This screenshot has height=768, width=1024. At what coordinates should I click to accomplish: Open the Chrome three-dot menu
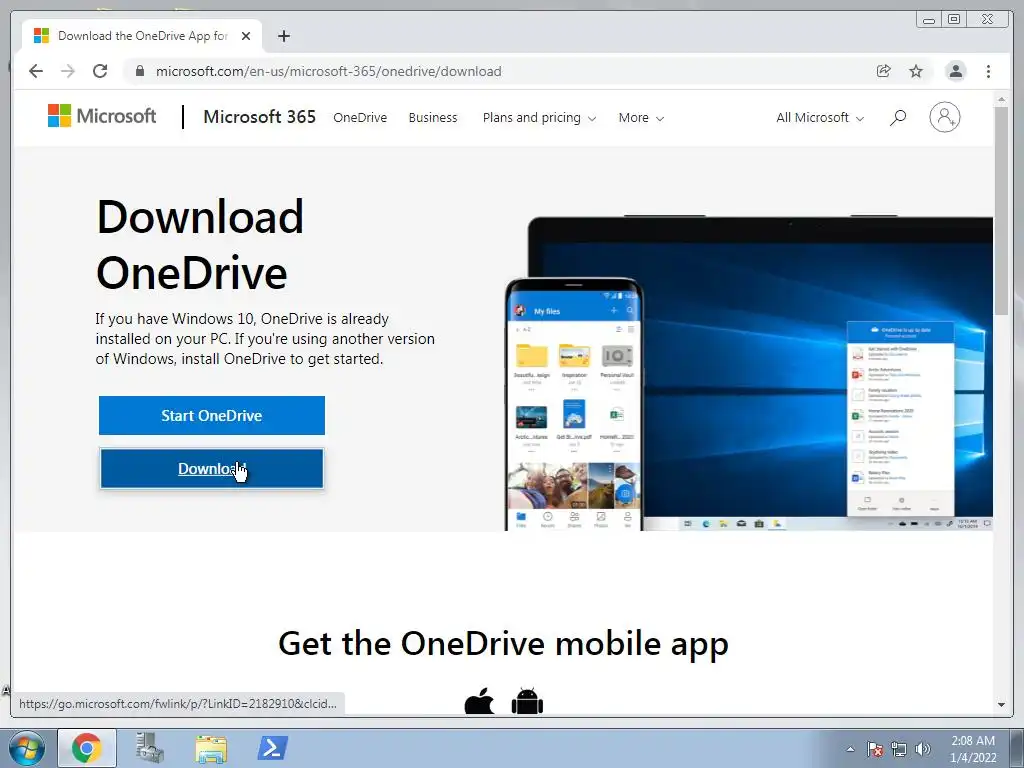pos(988,71)
